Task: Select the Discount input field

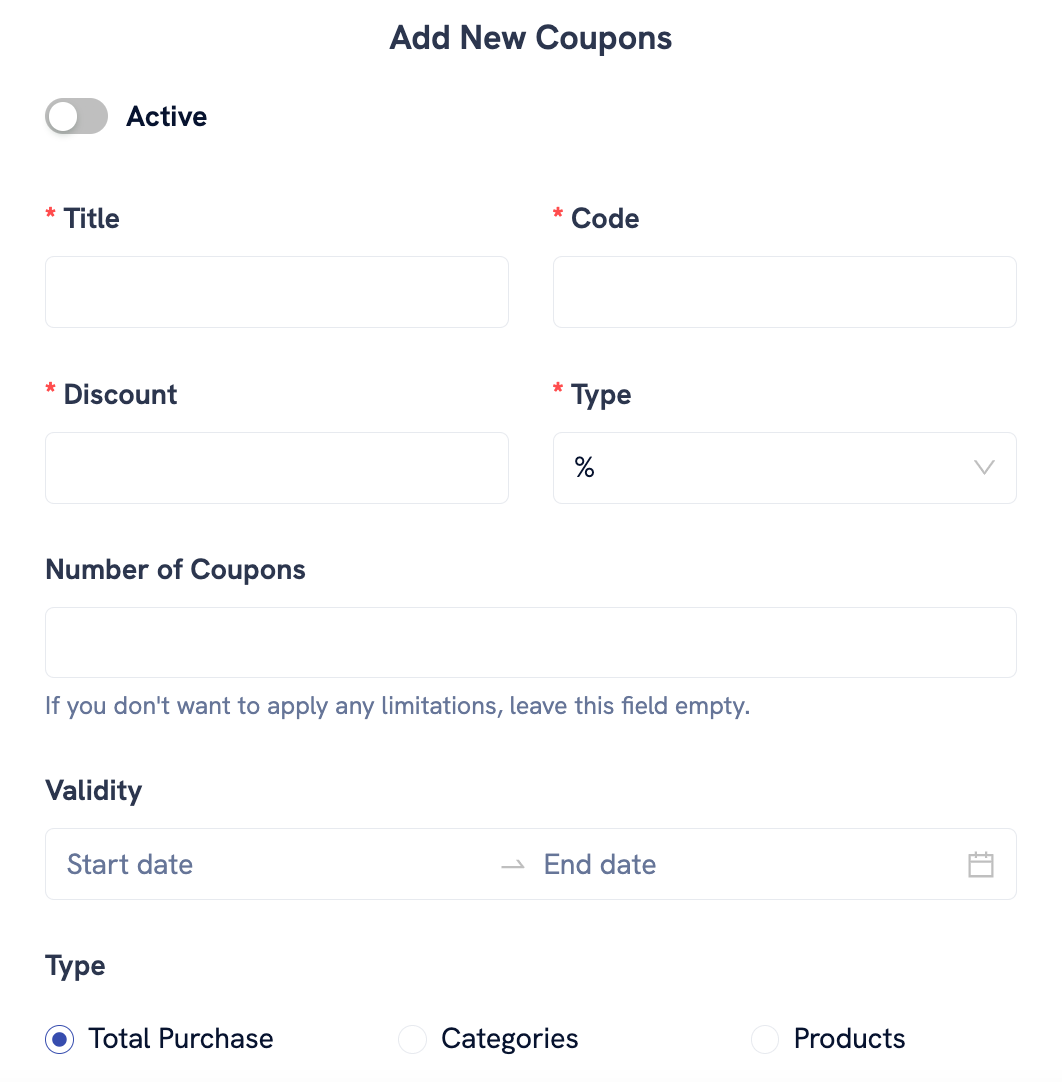Action: 277,468
